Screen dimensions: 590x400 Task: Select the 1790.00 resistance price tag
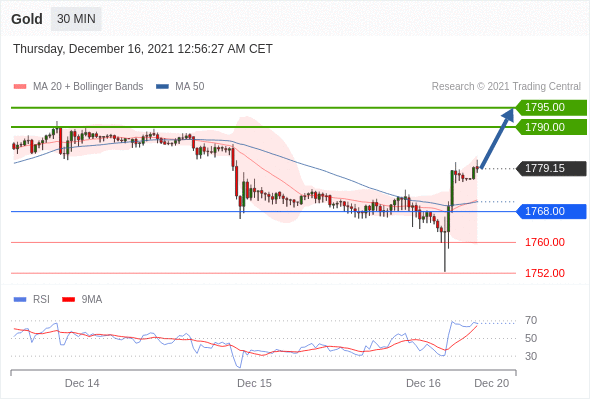pyautogui.click(x=551, y=127)
